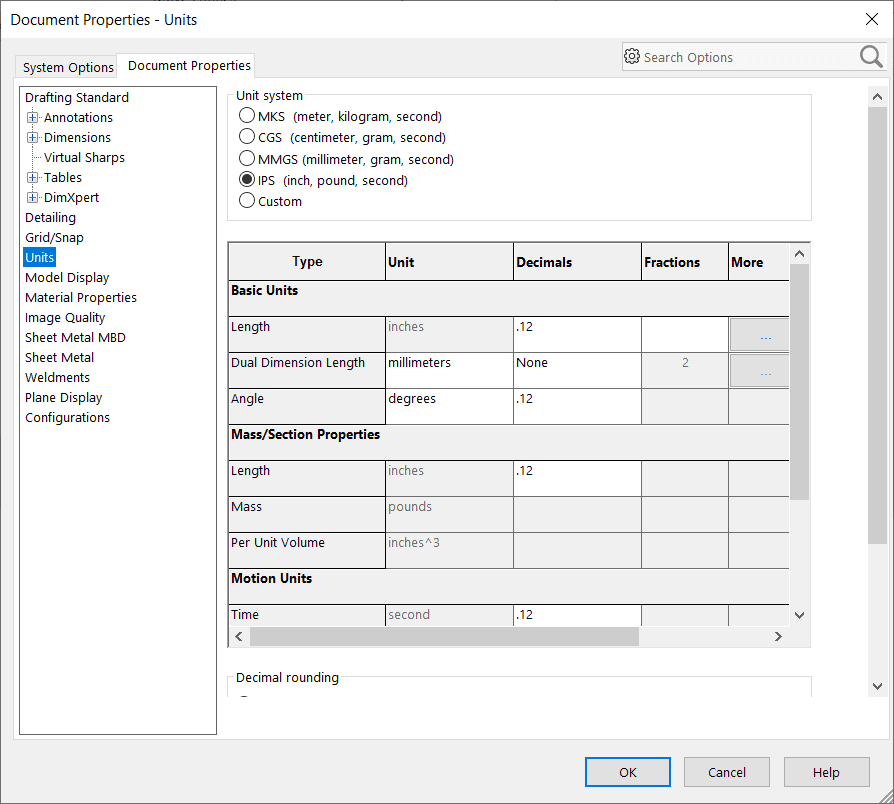
Task: Click the gear icon in Search Options
Action: tap(632, 57)
